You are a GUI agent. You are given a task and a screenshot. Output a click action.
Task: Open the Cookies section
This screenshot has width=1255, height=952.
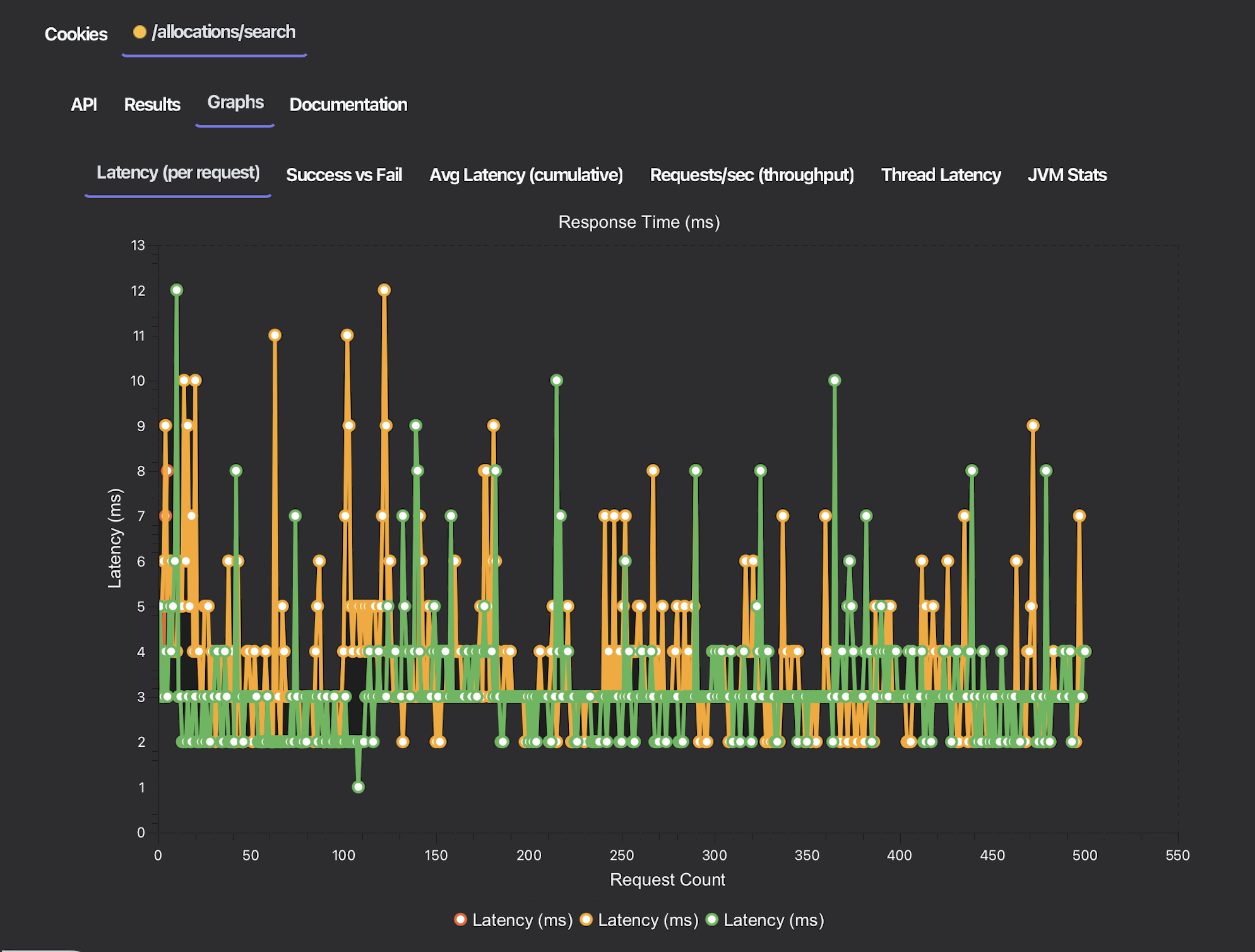(x=76, y=35)
